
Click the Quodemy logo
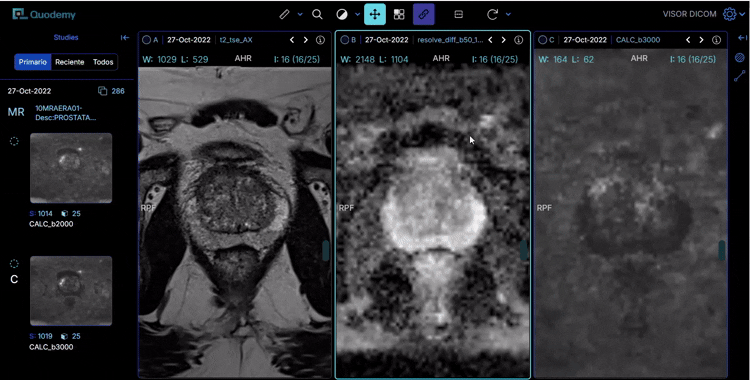[44, 14]
